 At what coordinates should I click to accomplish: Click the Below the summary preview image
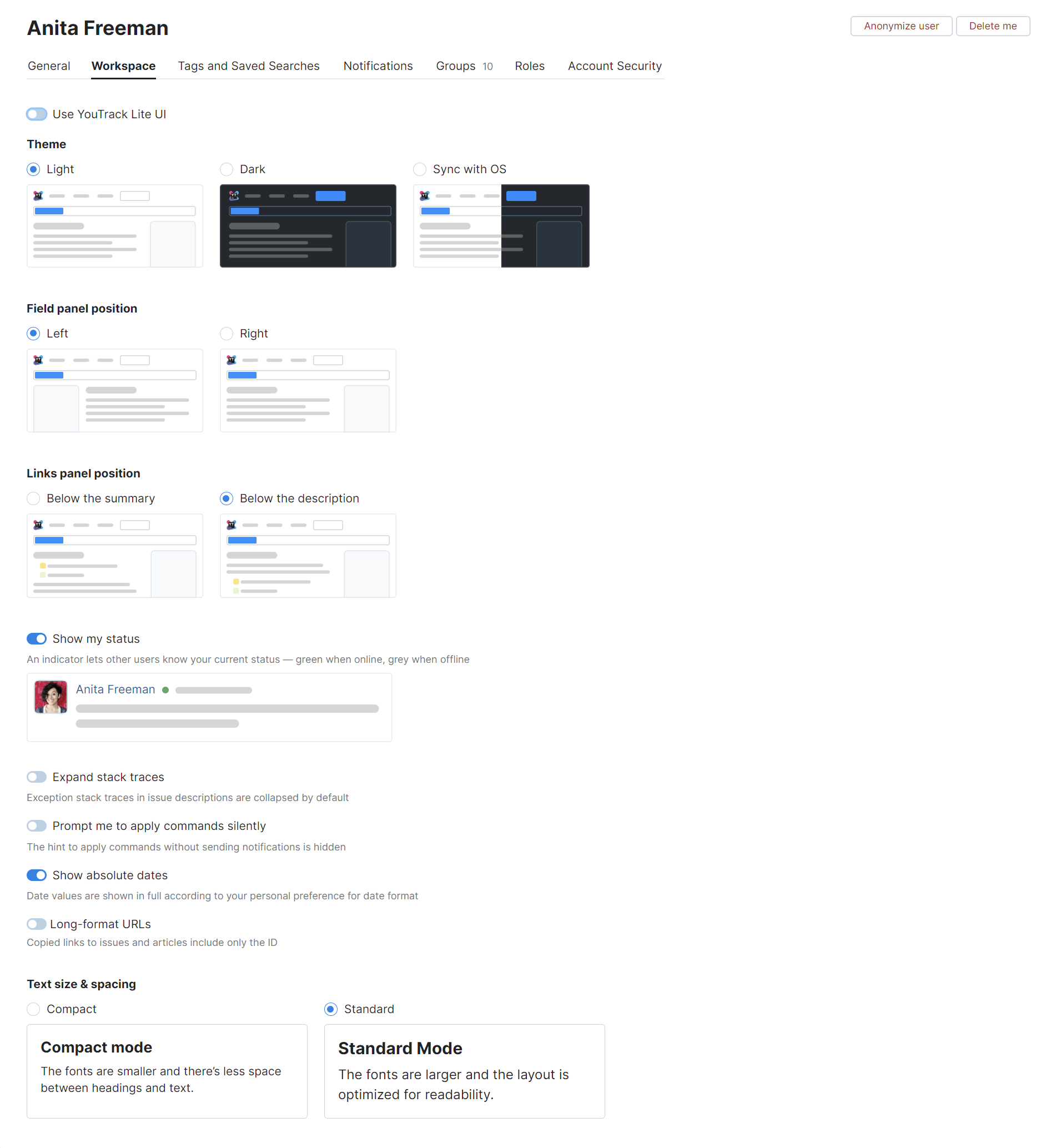[115, 556]
